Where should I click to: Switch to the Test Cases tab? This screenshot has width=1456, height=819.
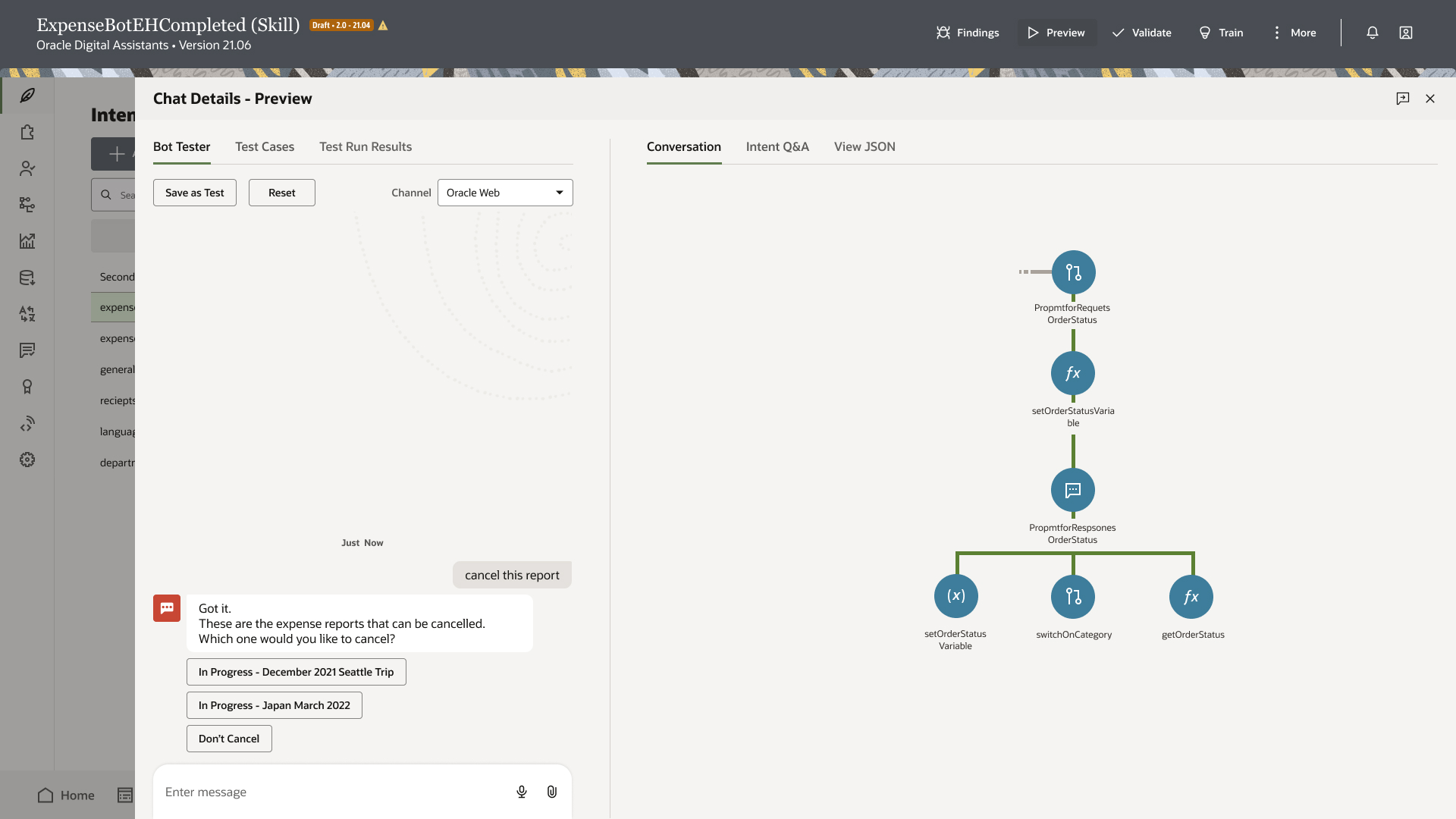click(x=265, y=147)
